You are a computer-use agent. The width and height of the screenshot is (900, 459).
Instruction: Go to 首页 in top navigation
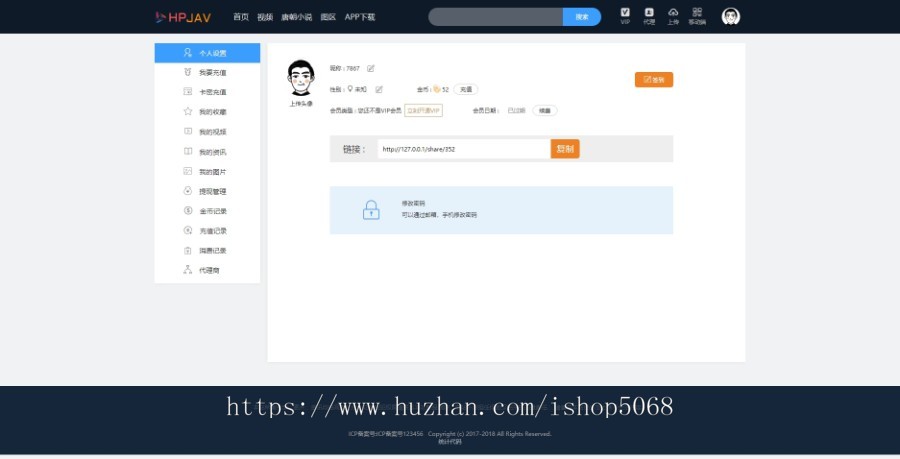(x=241, y=17)
